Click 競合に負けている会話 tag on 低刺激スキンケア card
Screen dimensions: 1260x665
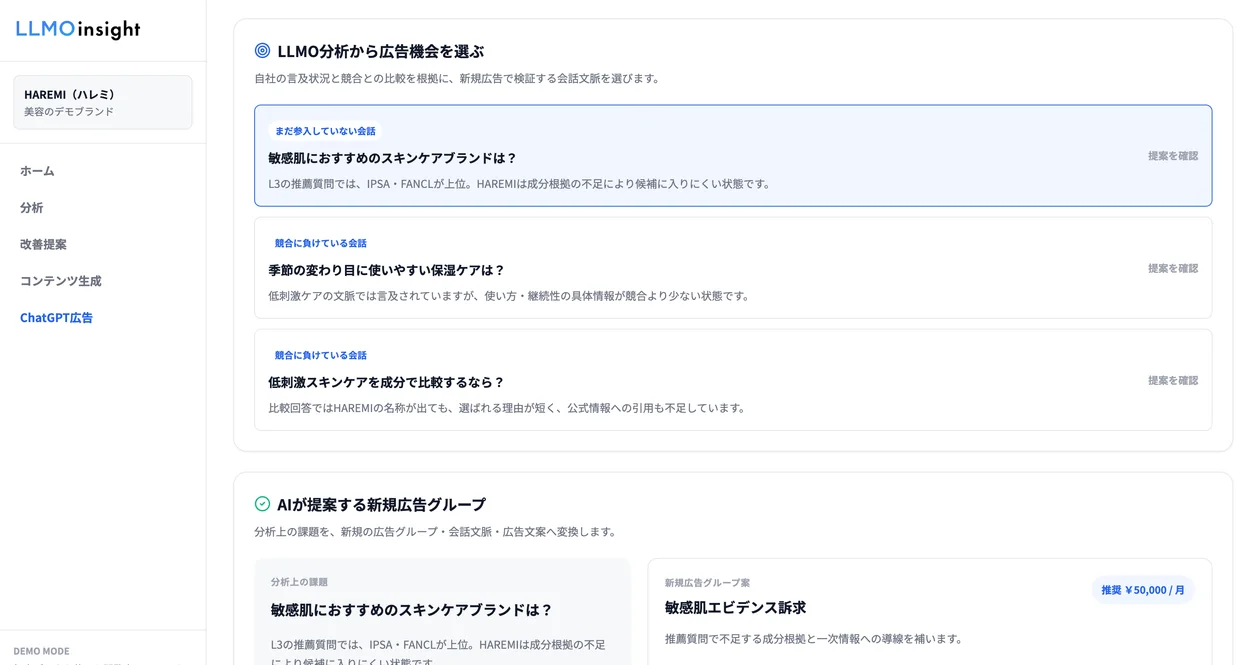coord(321,355)
